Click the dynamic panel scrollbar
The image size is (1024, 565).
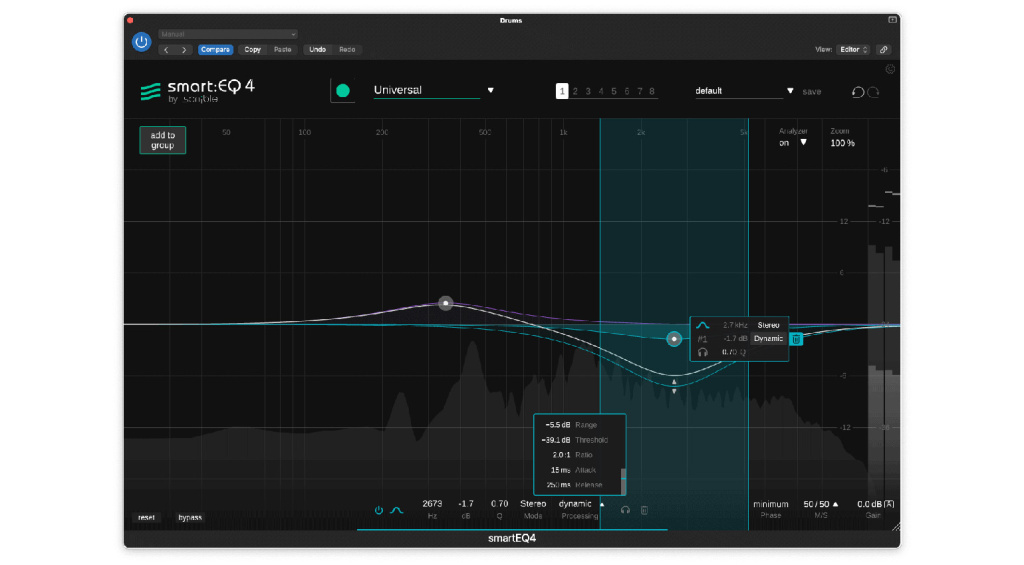pos(623,481)
